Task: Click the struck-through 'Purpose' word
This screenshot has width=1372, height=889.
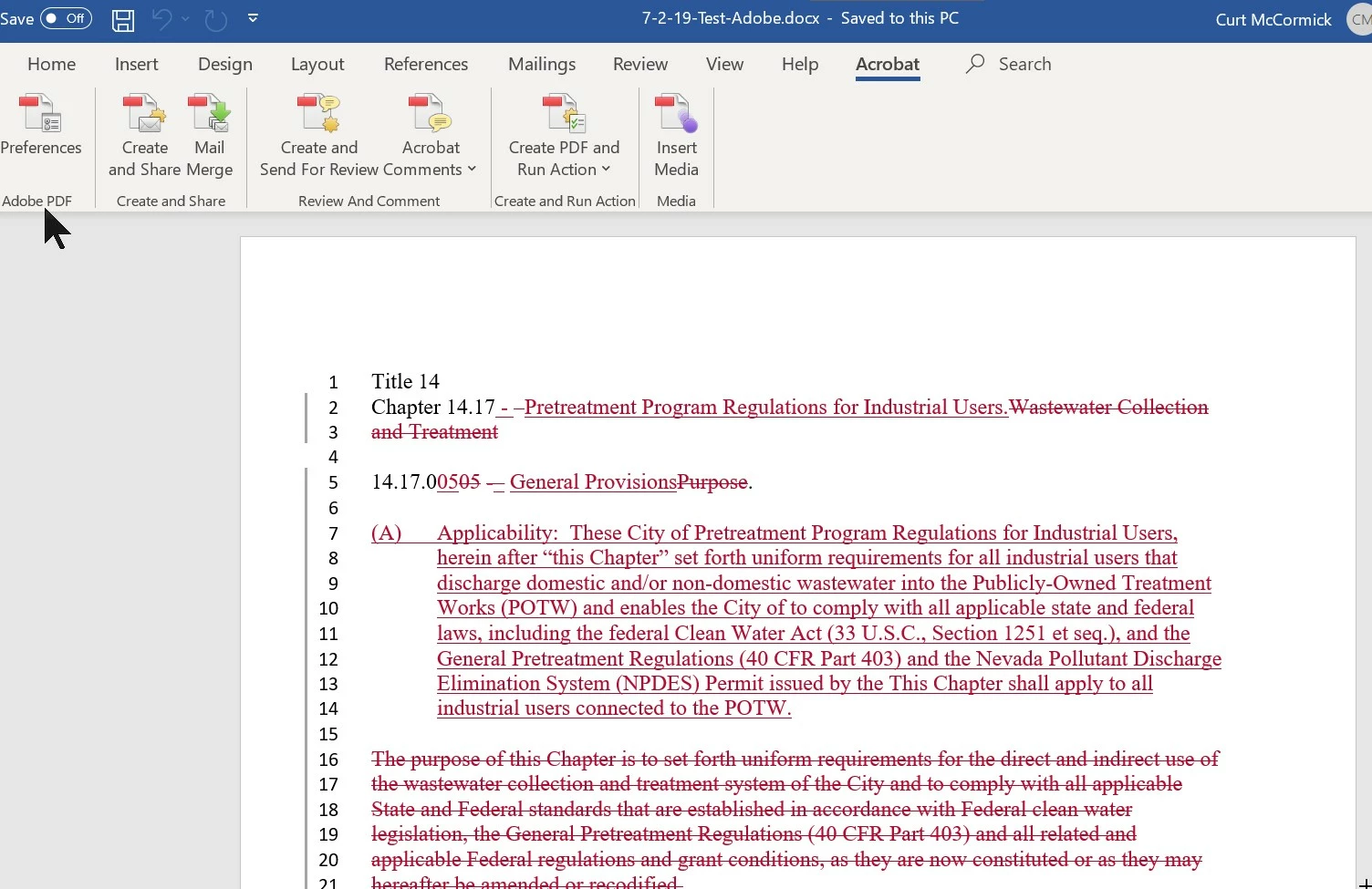Action: pyautogui.click(x=712, y=481)
